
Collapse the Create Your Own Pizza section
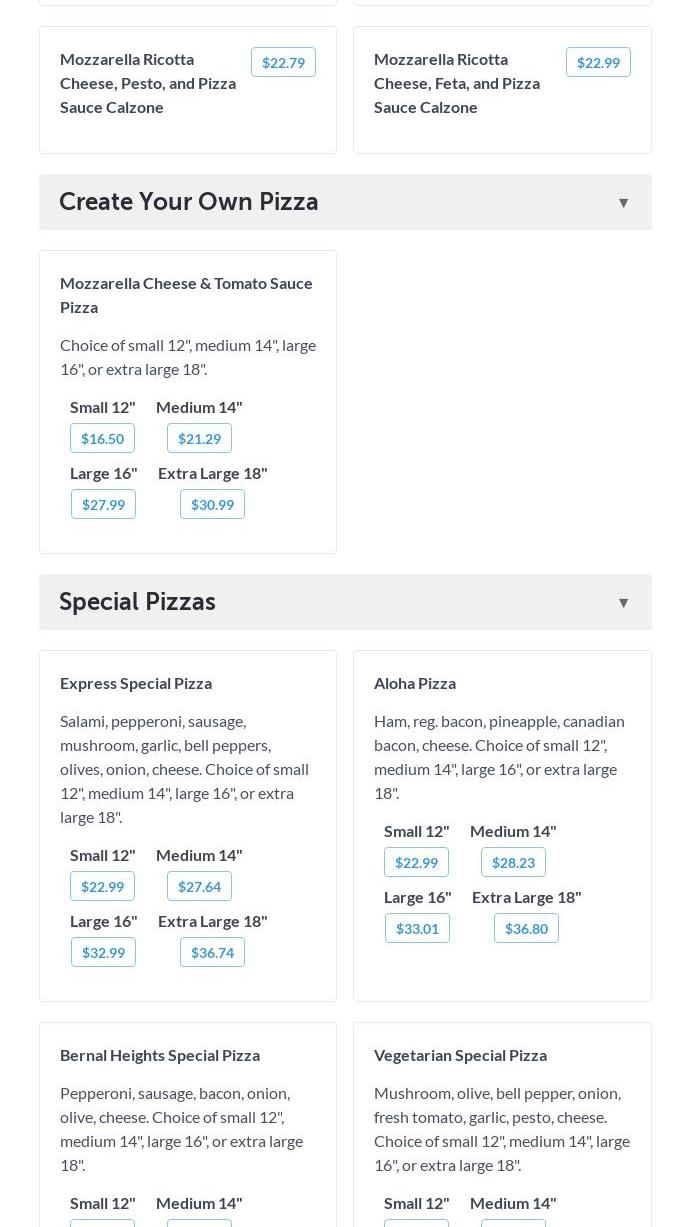[x=622, y=203]
